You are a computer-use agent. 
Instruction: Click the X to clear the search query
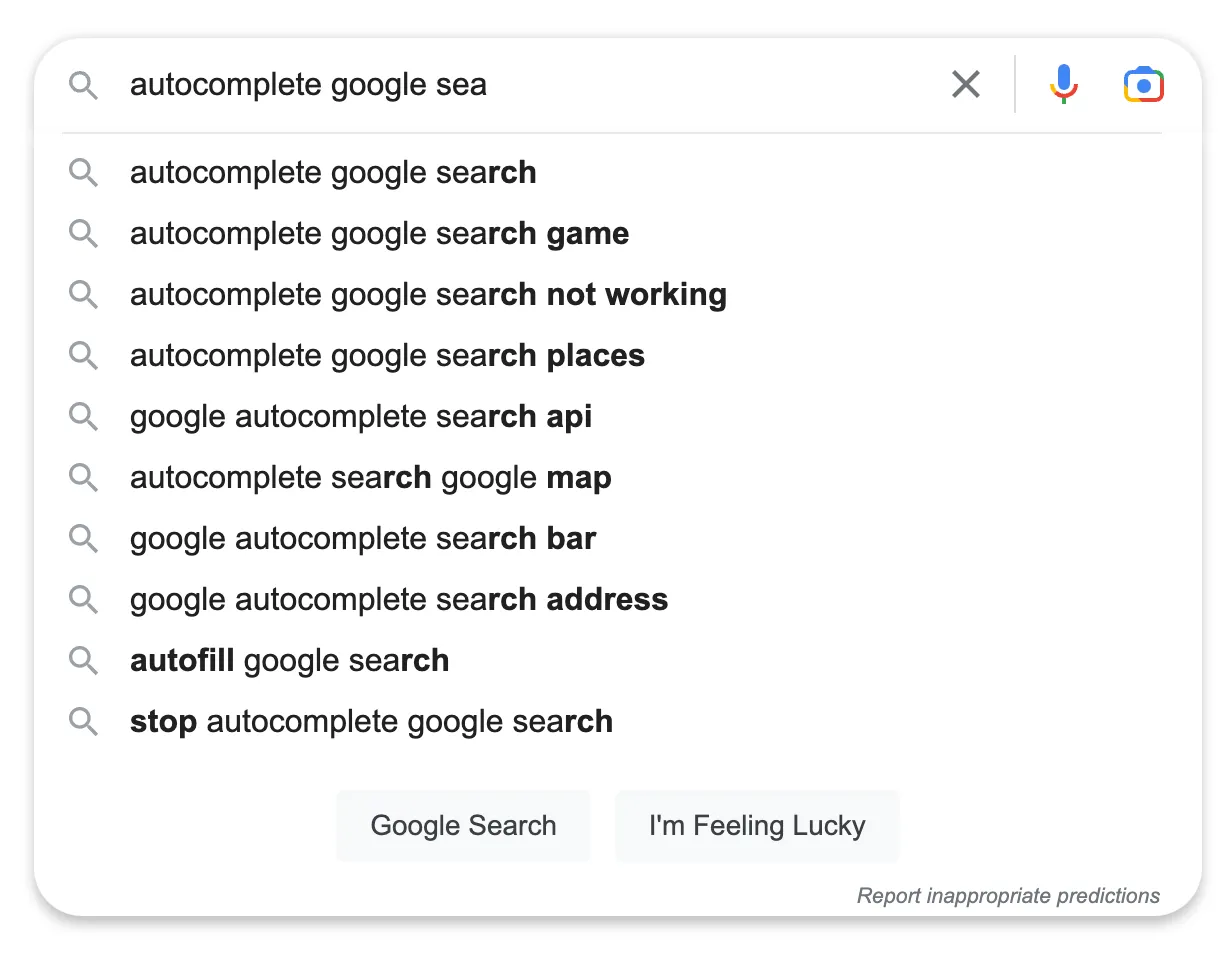(965, 84)
